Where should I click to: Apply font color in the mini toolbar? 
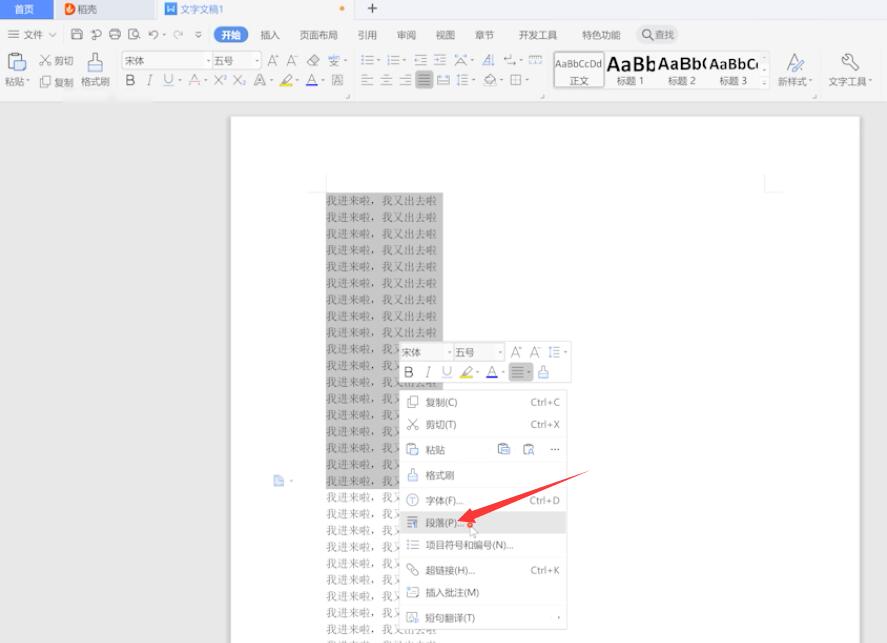click(x=492, y=372)
